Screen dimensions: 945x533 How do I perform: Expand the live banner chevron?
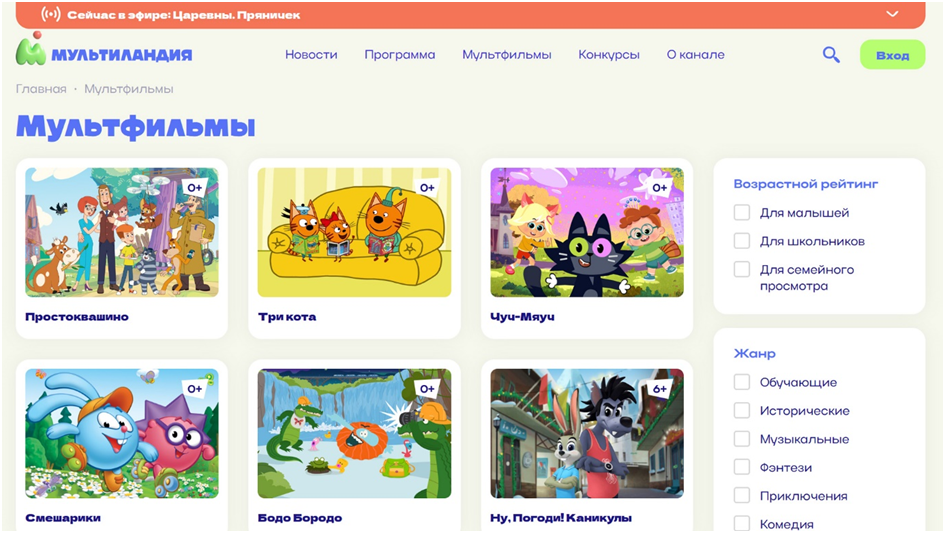(892, 14)
